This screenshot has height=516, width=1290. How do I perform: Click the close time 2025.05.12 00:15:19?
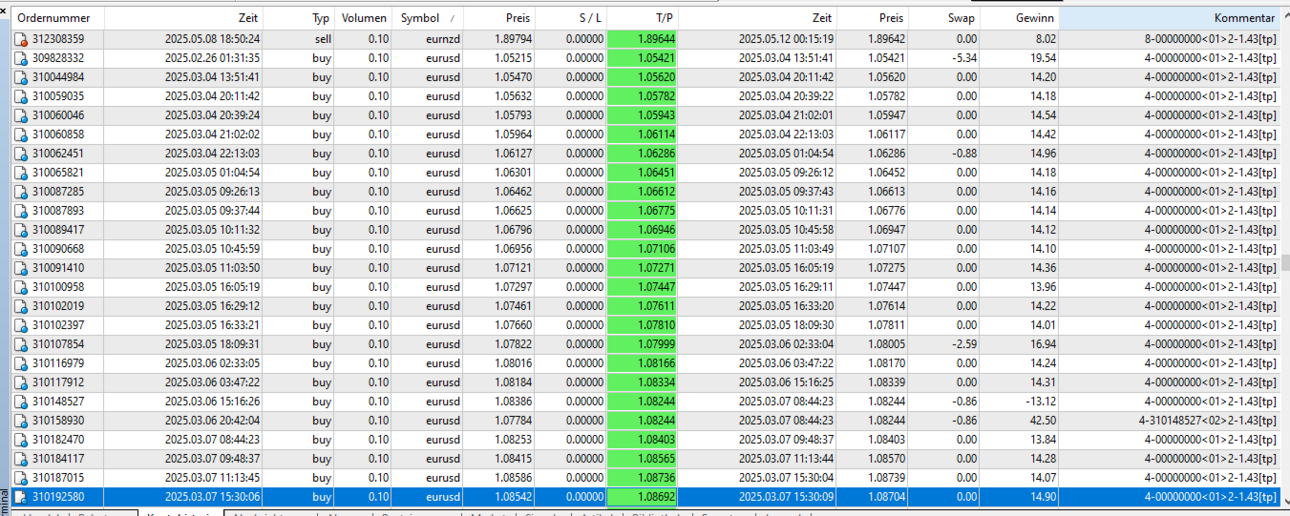coord(786,39)
